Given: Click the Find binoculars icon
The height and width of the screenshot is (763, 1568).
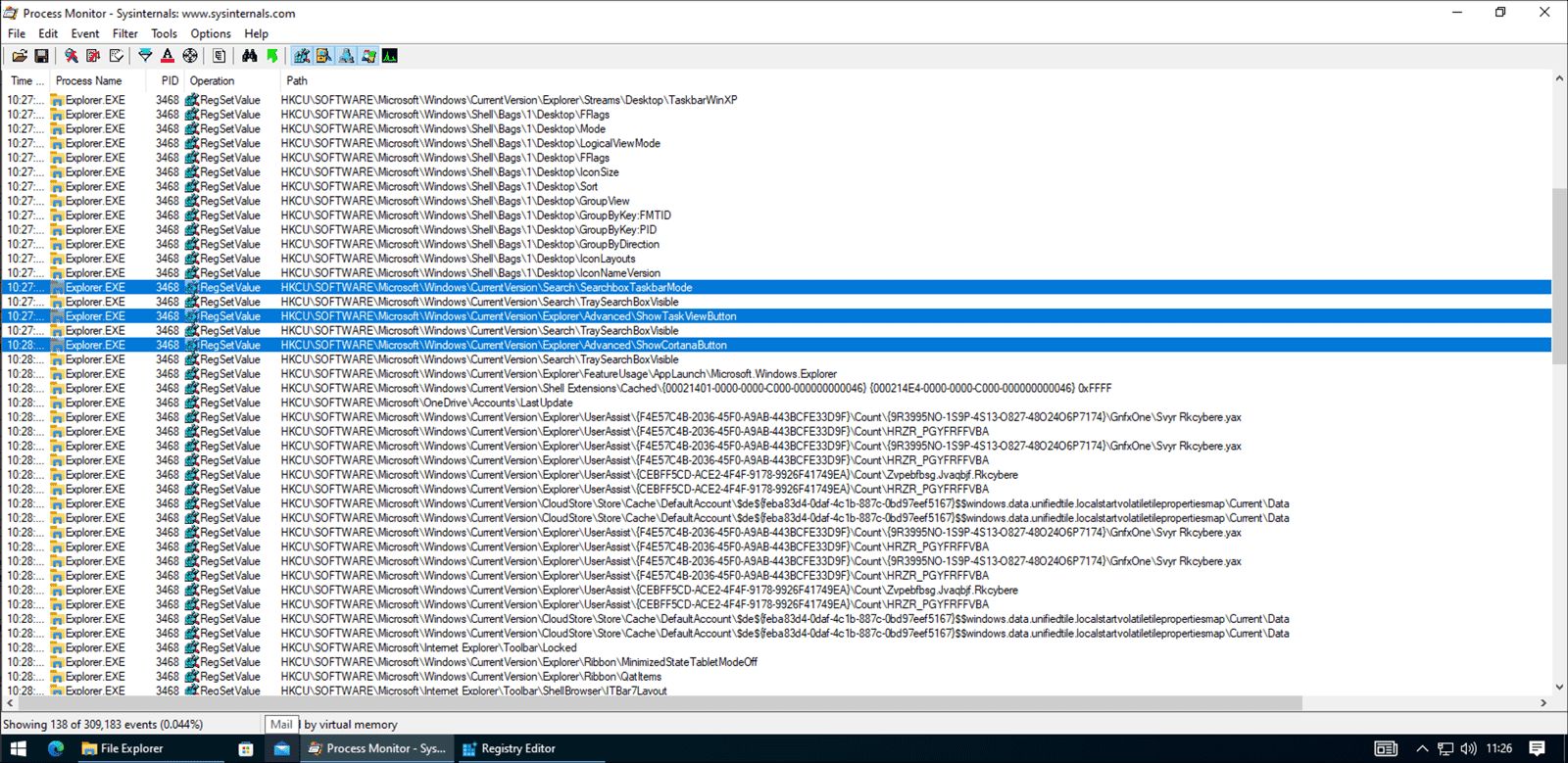Looking at the screenshot, I should click(250, 56).
